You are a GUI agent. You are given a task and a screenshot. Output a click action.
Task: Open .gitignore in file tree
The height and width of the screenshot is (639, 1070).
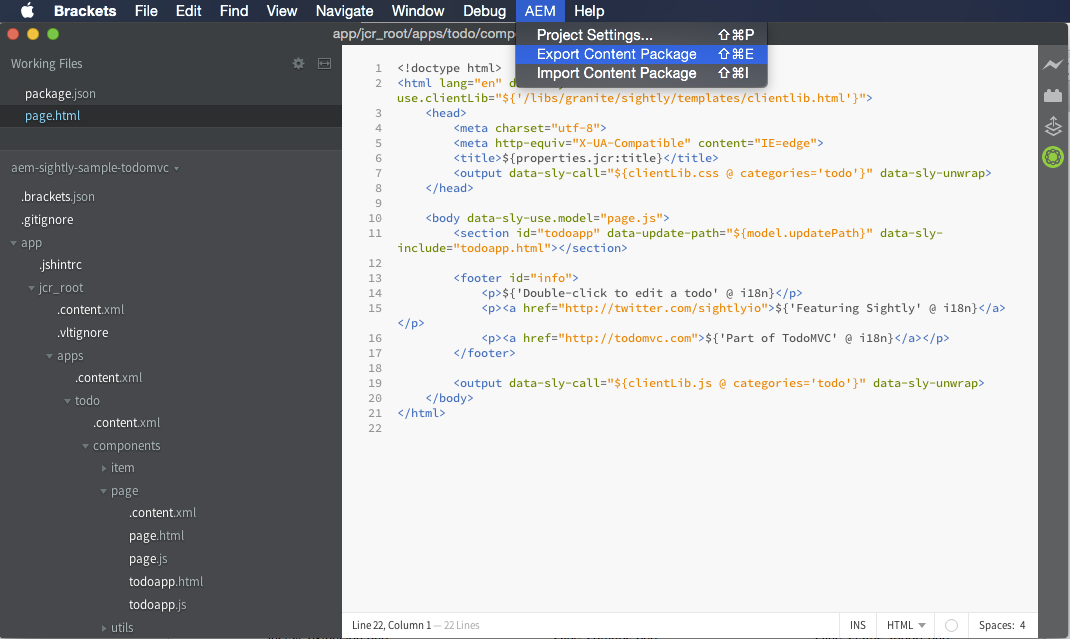pyautogui.click(x=47, y=220)
